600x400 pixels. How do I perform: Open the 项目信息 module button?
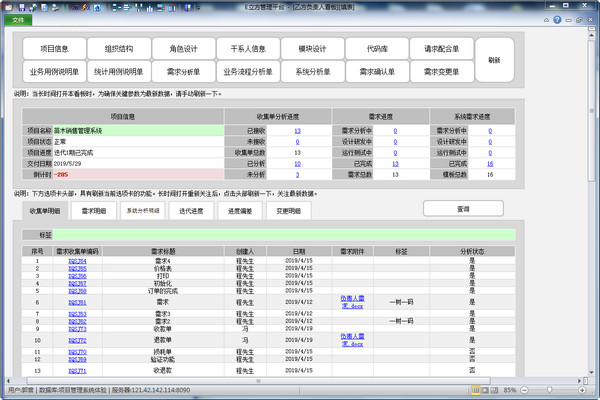pyautogui.click(x=54, y=49)
